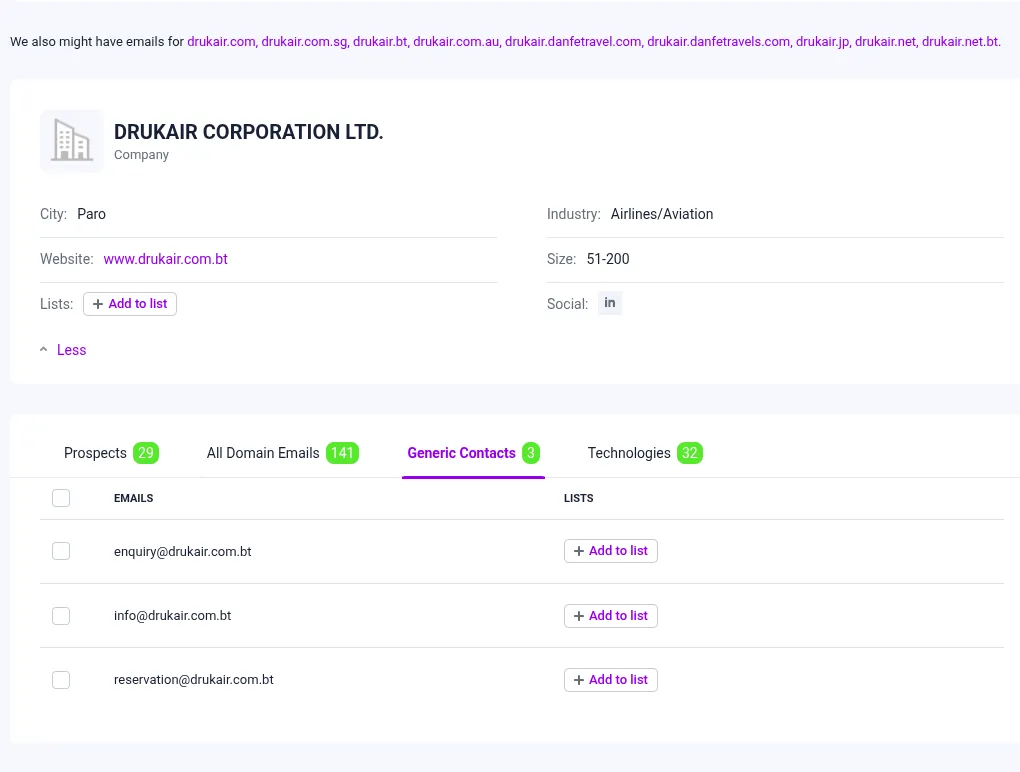1020x772 pixels.
Task: Add enquiry@drukair.com.bt to a list
Action: click(611, 551)
